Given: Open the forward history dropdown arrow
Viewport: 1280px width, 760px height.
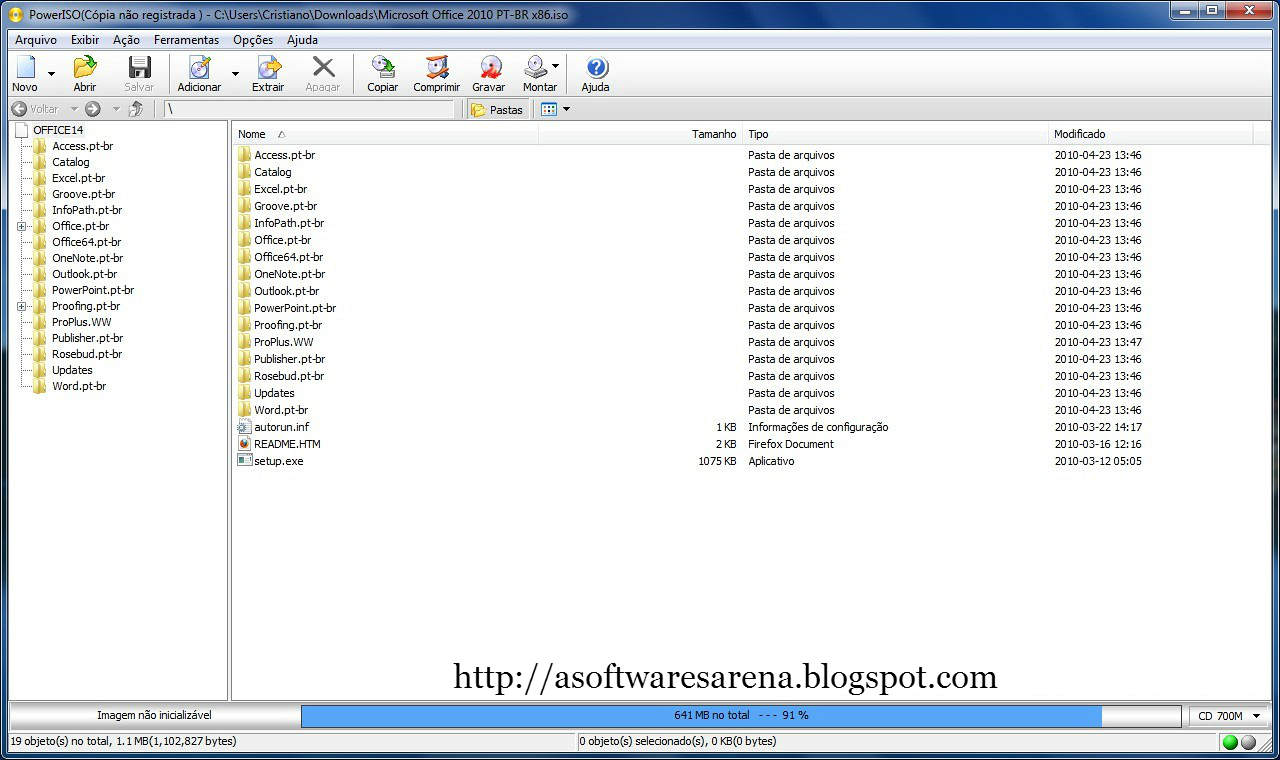Looking at the screenshot, I should [115, 109].
